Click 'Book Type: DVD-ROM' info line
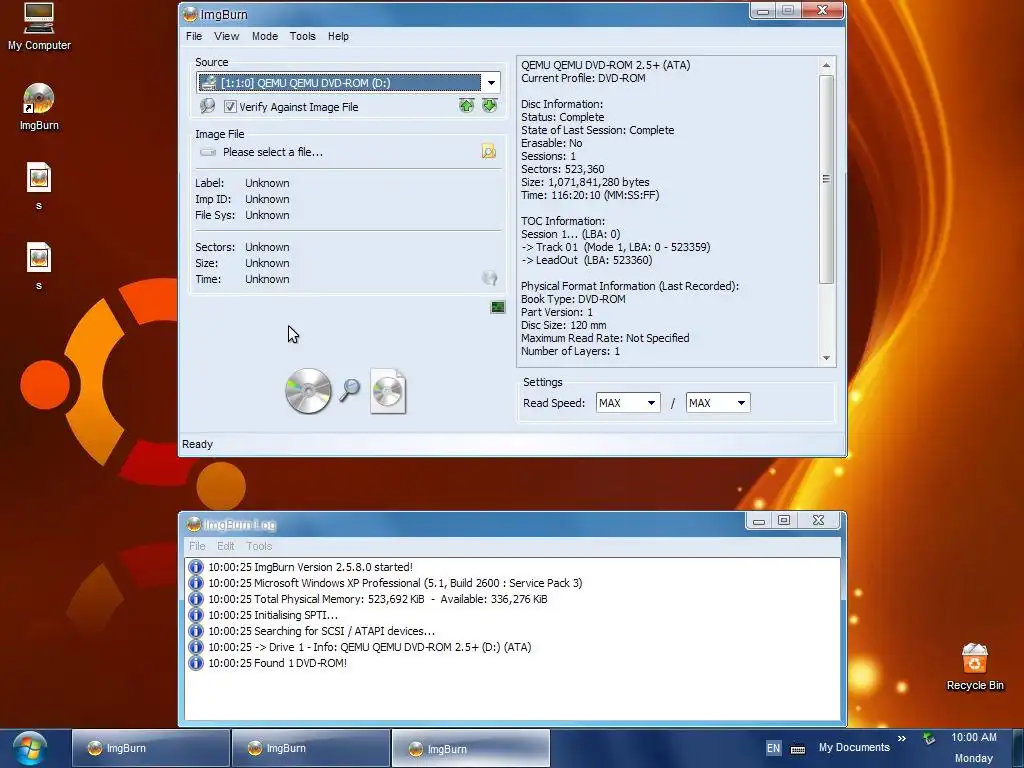The width and height of the screenshot is (1024, 768). coord(573,299)
